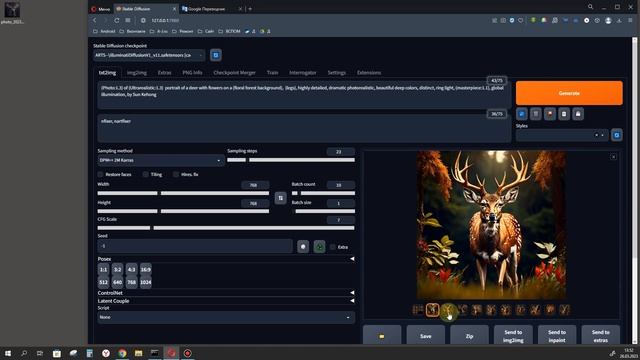Click in the negative prompt text box

(x=304, y=129)
